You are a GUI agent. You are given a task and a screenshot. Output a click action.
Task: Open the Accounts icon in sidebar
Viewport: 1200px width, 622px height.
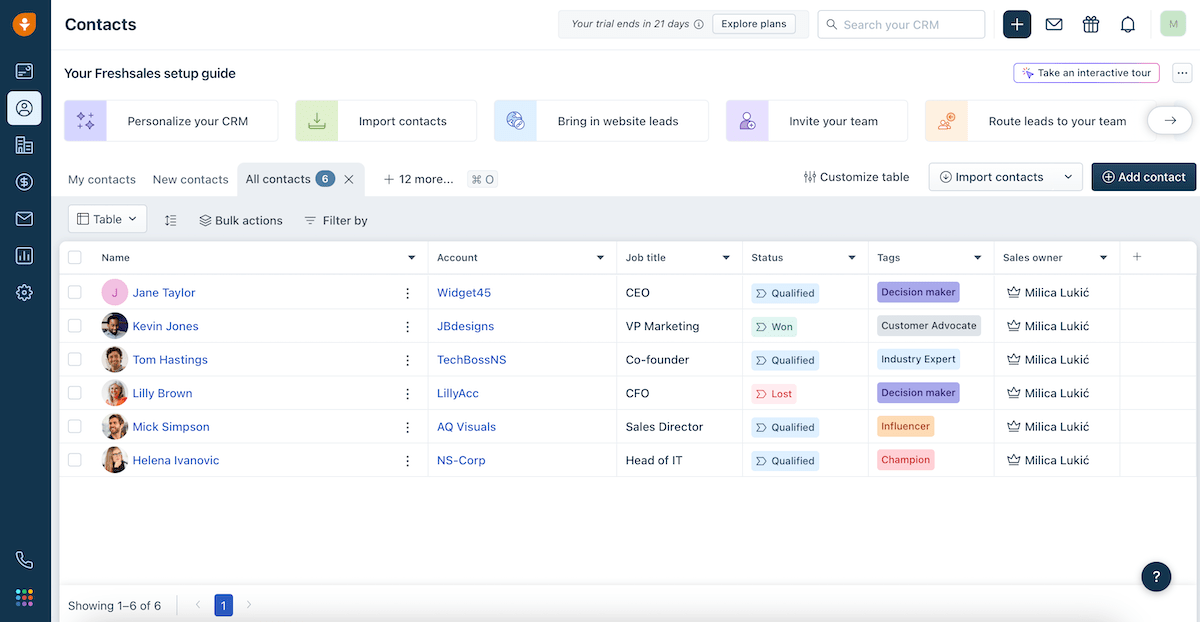[24, 145]
